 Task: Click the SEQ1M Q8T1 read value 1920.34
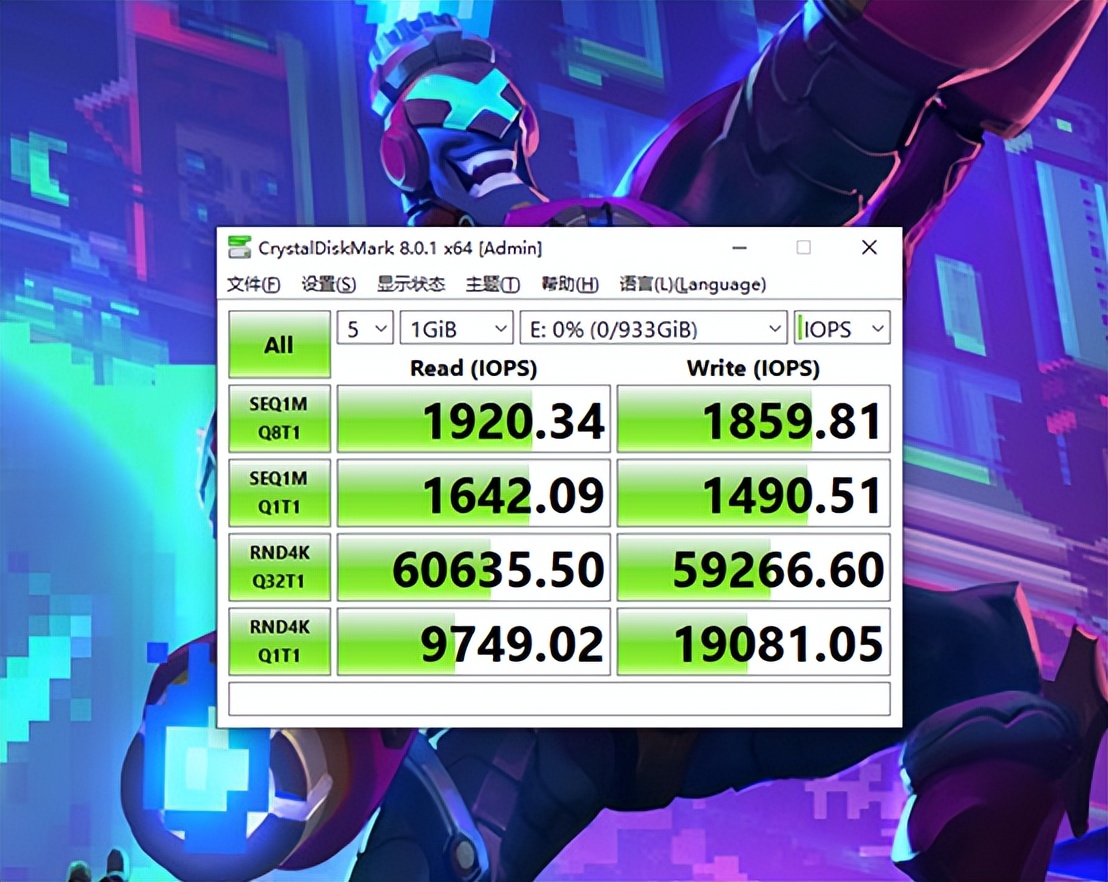coord(473,418)
